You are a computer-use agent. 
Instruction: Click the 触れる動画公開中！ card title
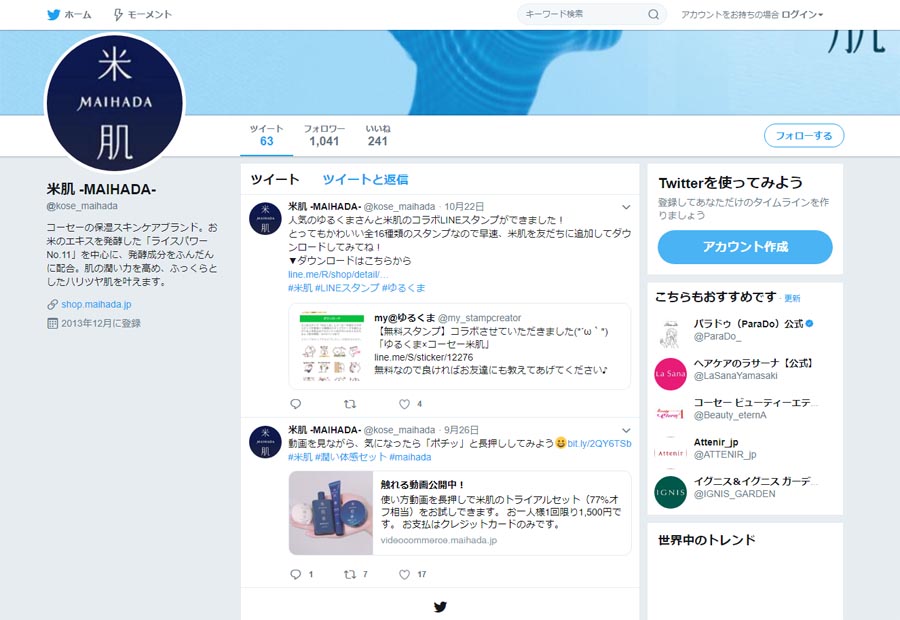point(422,485)
